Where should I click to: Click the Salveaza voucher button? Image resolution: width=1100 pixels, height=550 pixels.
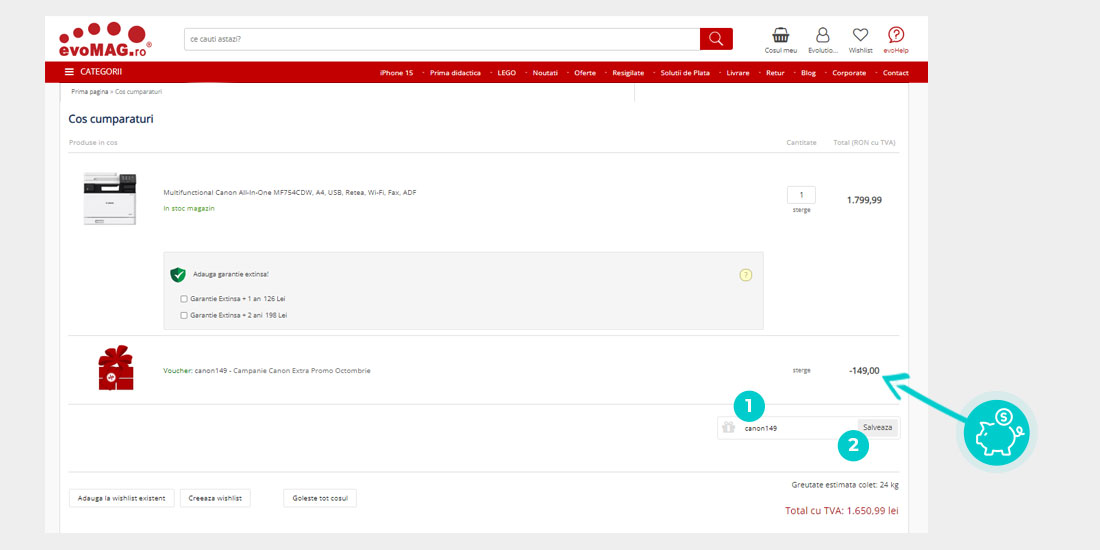click(x=878, y=427)
